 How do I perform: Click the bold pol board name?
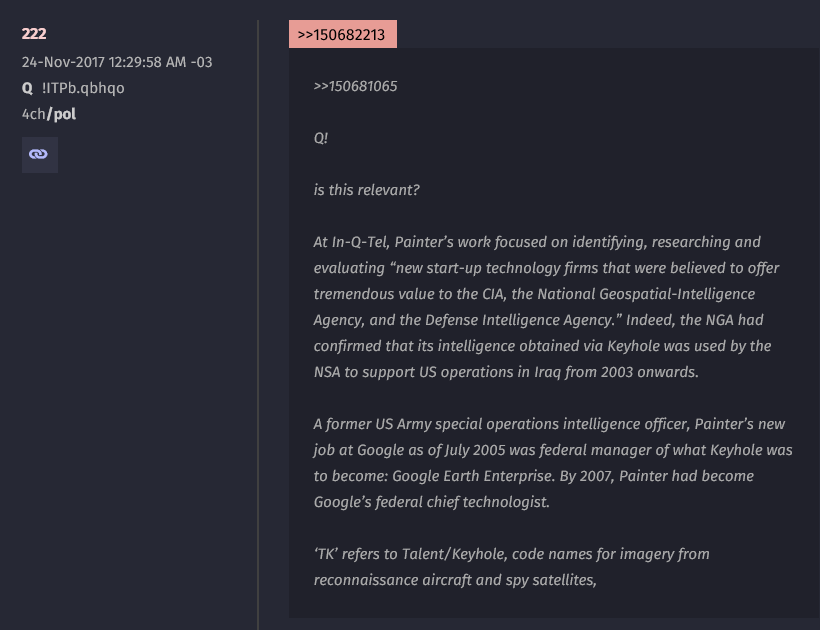(62, 114)
